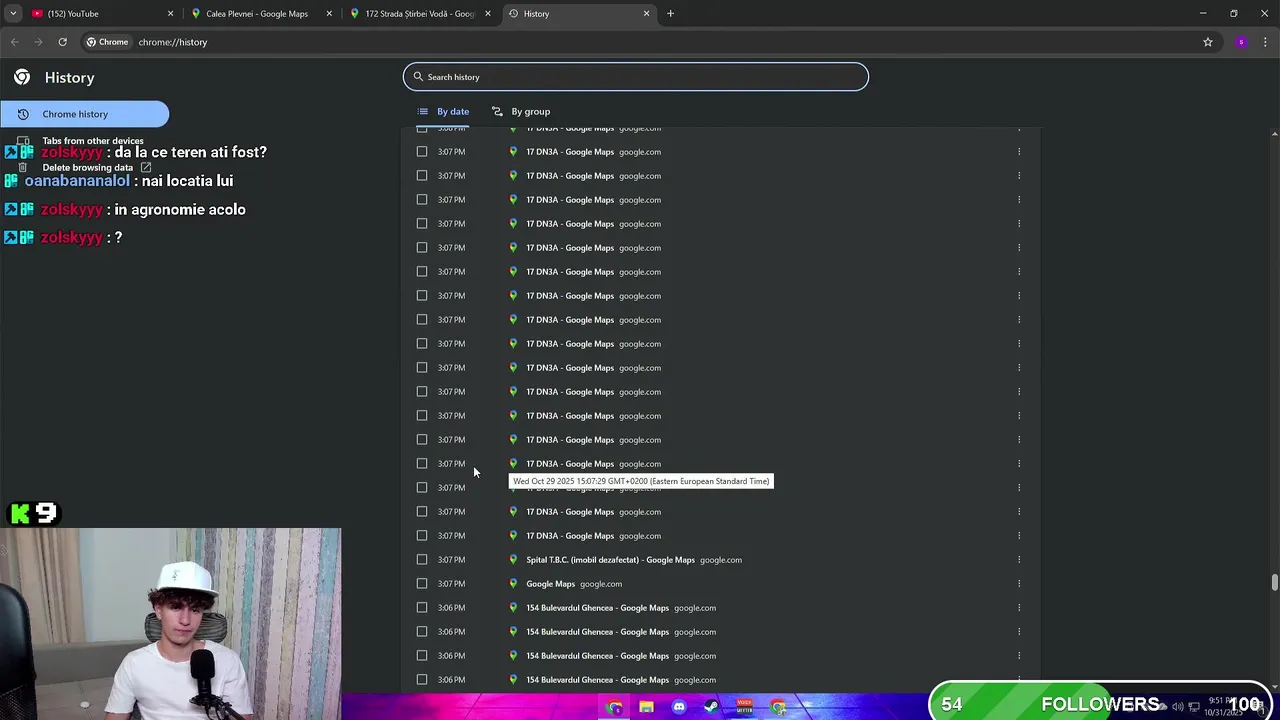Open more actions for plain Google Maps entry
This screenshot has width=1280, height=720.
[x=1019, y=584]
